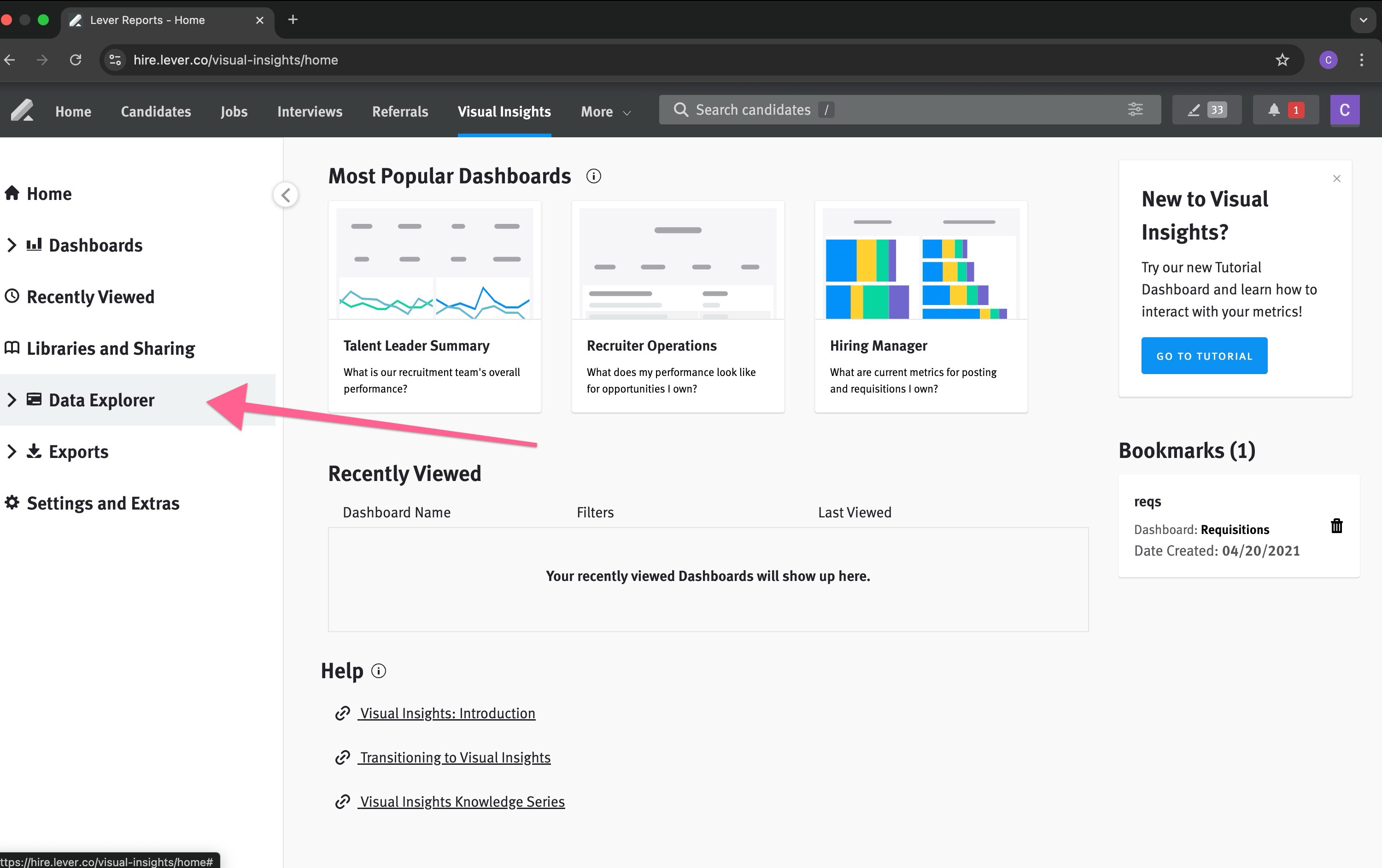Go back in browser history
This screenshot has height=868, width=1382.
pos(10,60)
